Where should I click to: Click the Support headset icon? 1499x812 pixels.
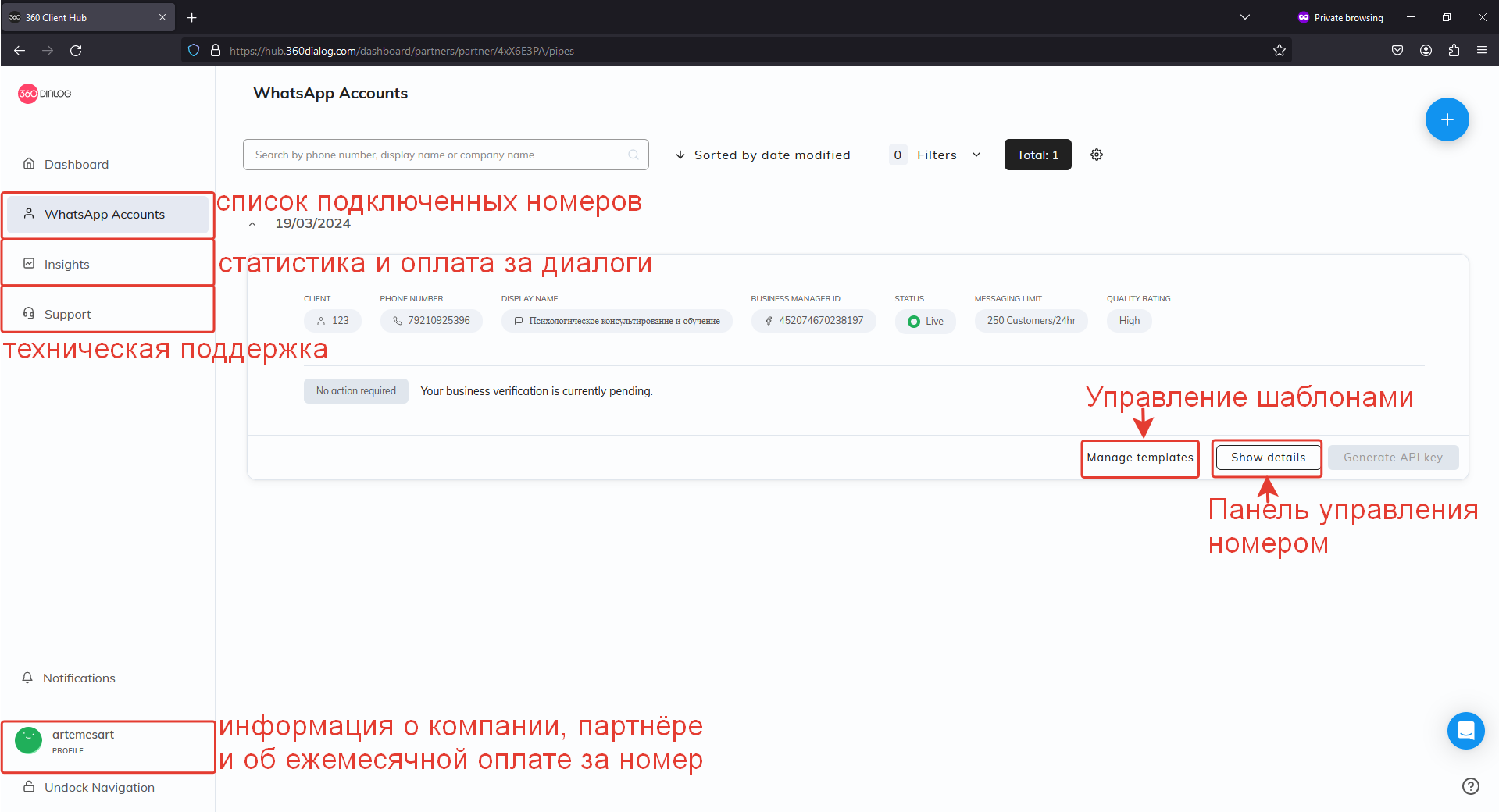(29, 313)
